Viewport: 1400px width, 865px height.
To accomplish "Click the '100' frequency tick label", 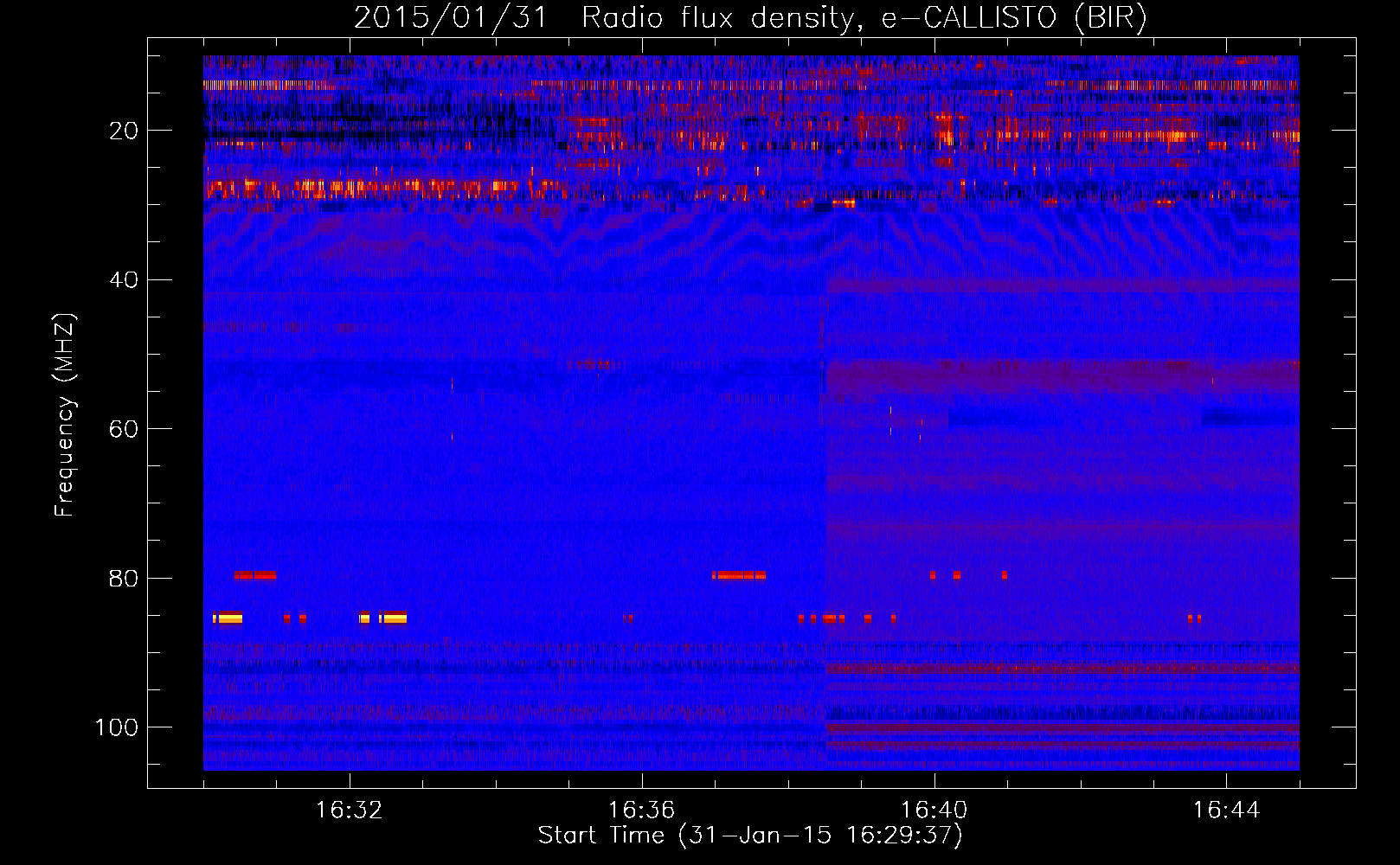I will pyautogui.click(x=117, y=727).
